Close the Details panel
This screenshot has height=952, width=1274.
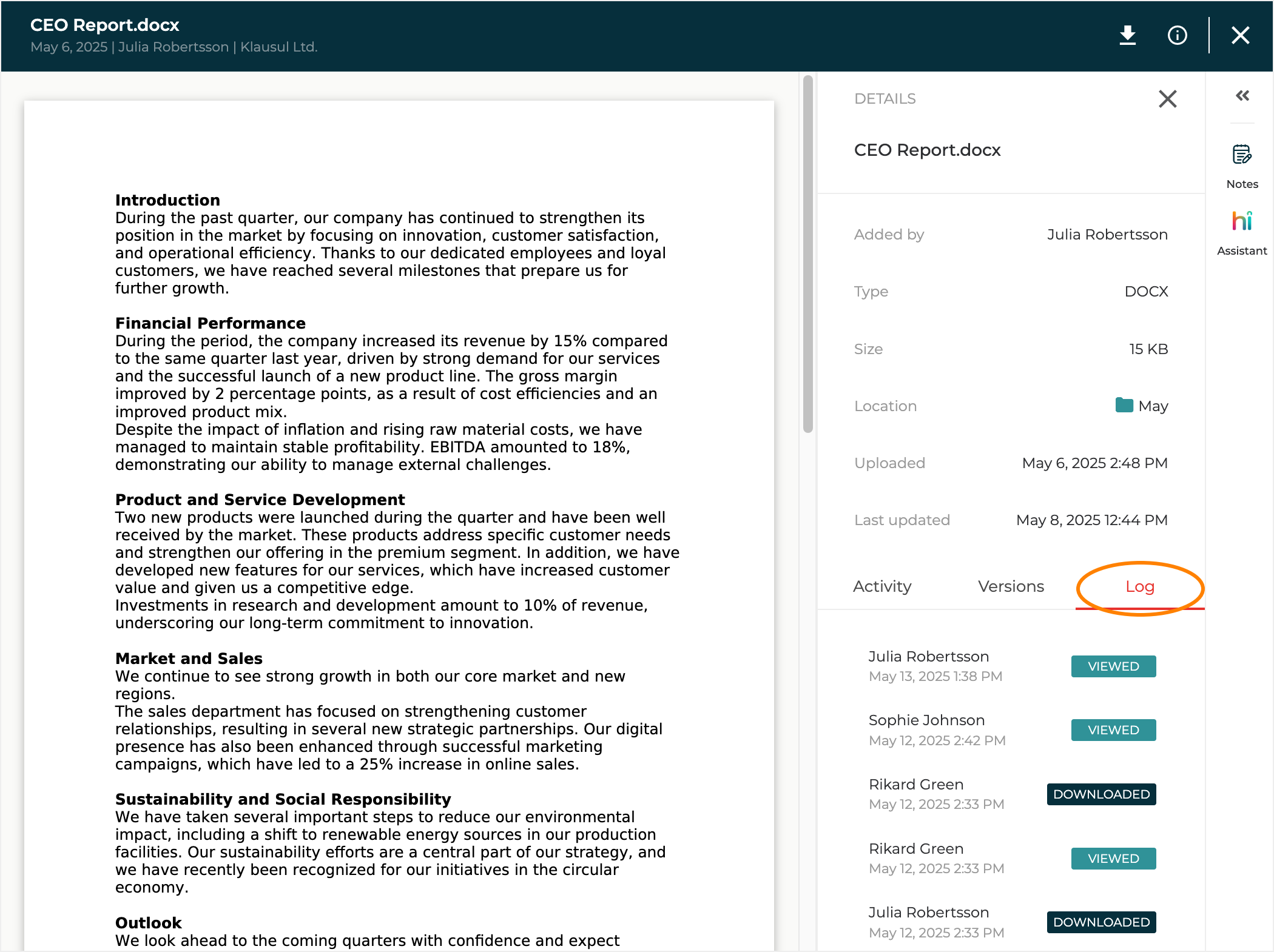(x=1167, y=99)
